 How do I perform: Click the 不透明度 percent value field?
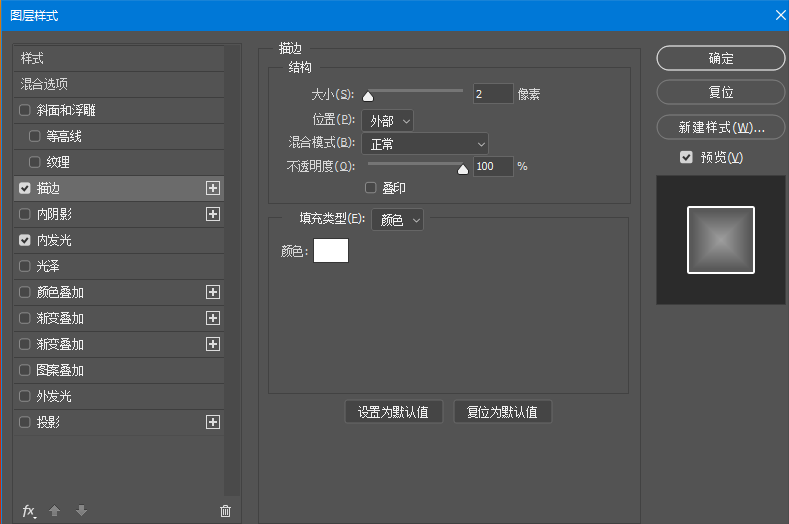(493, 166)
